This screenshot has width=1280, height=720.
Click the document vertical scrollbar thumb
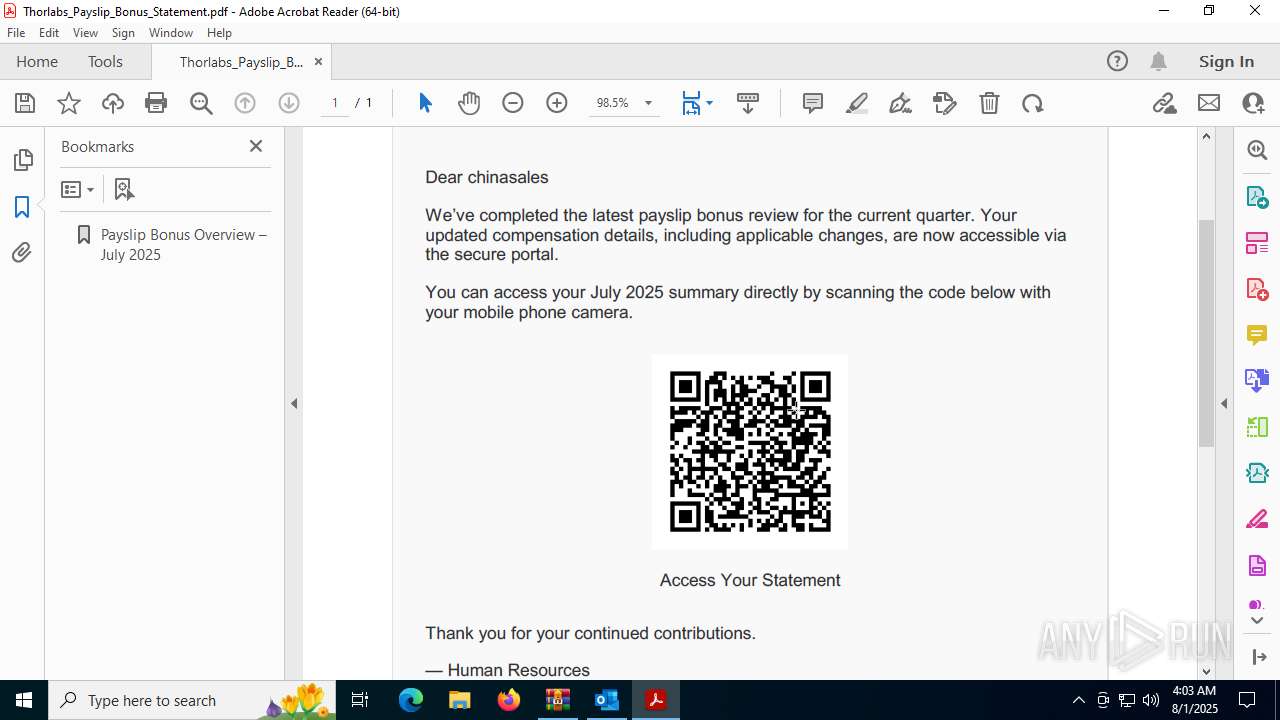(x=1205, y=333)
